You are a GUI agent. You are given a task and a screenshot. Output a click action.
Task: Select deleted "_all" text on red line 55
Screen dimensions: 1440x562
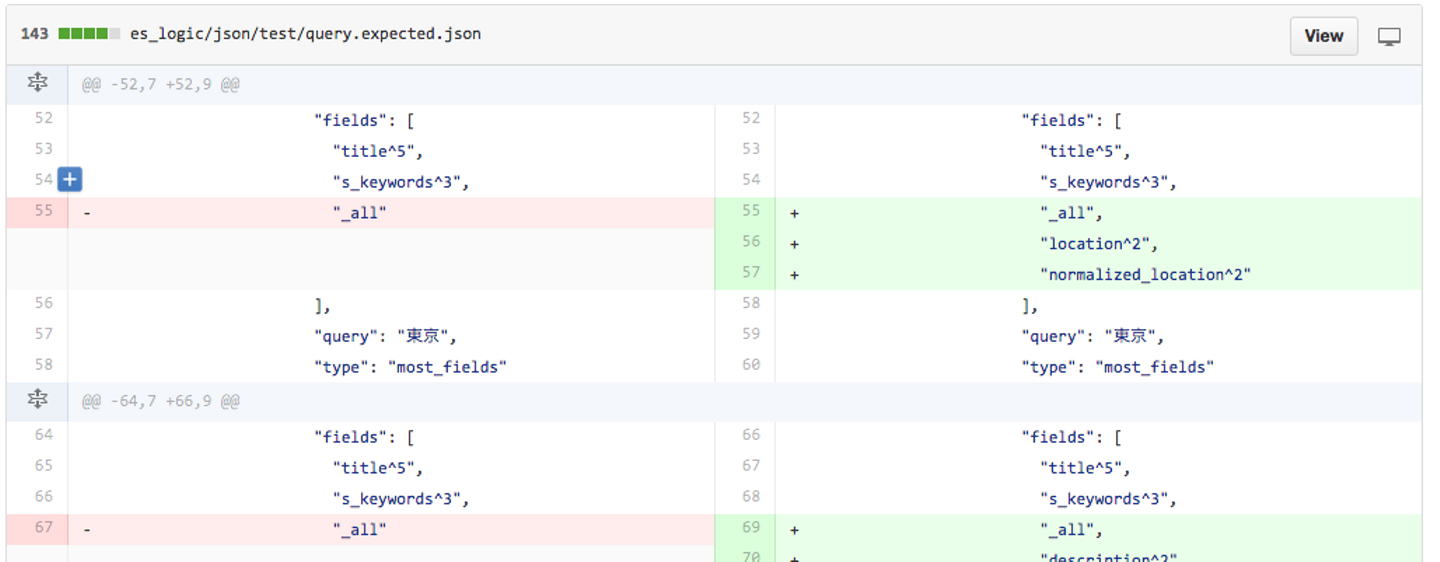coord(359,213)
